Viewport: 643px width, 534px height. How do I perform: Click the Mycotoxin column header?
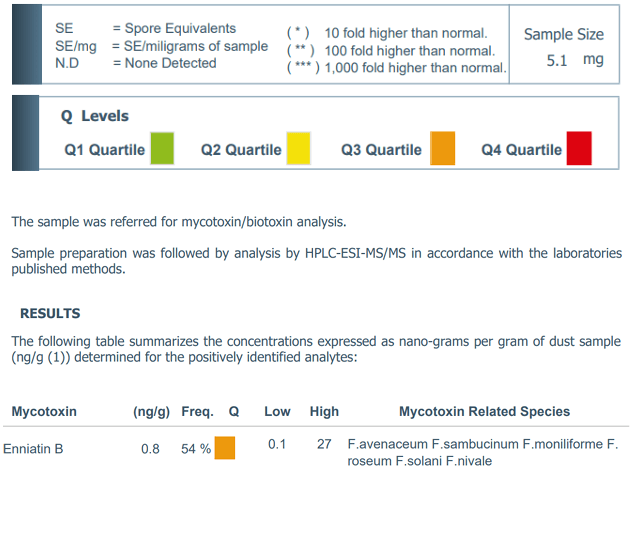point(44,411)
